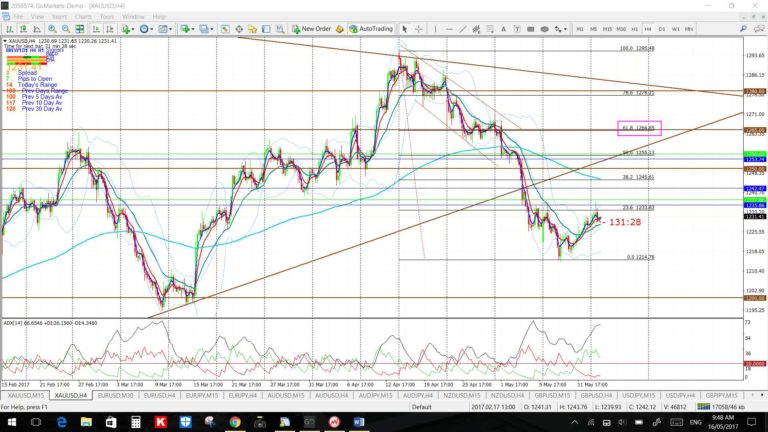Switch to D1 timeframe
The height and width of the screenshot is (432, 768).
(662, 29)
